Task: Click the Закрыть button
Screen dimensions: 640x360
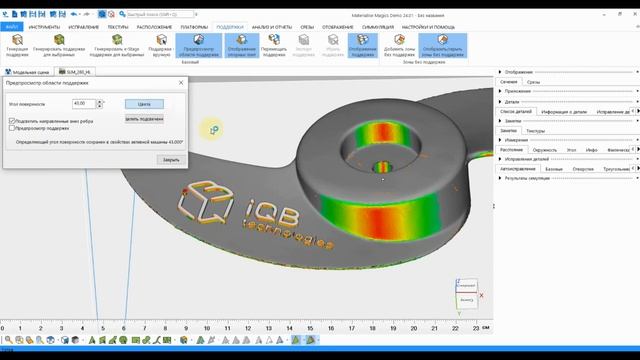Action: coord(171,160)
